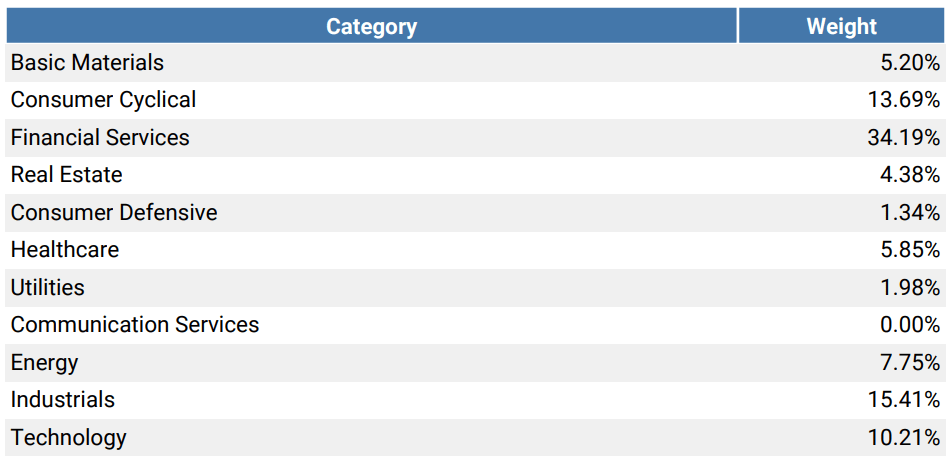Select the Industrials row label

pyautogui.click(x=63, y=400)
